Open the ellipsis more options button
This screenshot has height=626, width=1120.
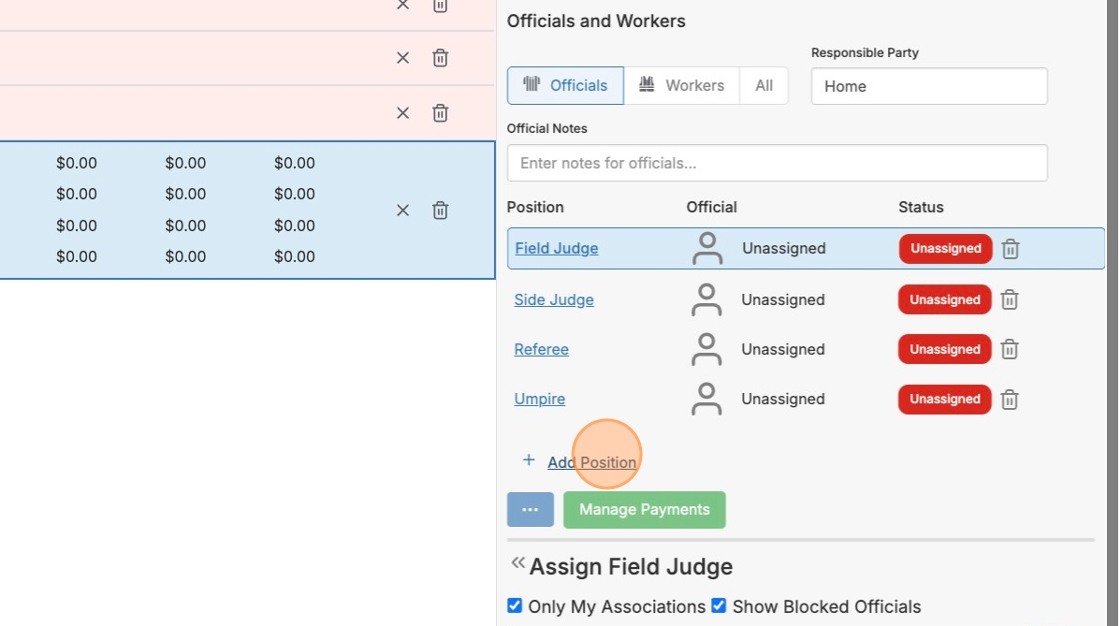pyautogui.click(x=530, y=509)
